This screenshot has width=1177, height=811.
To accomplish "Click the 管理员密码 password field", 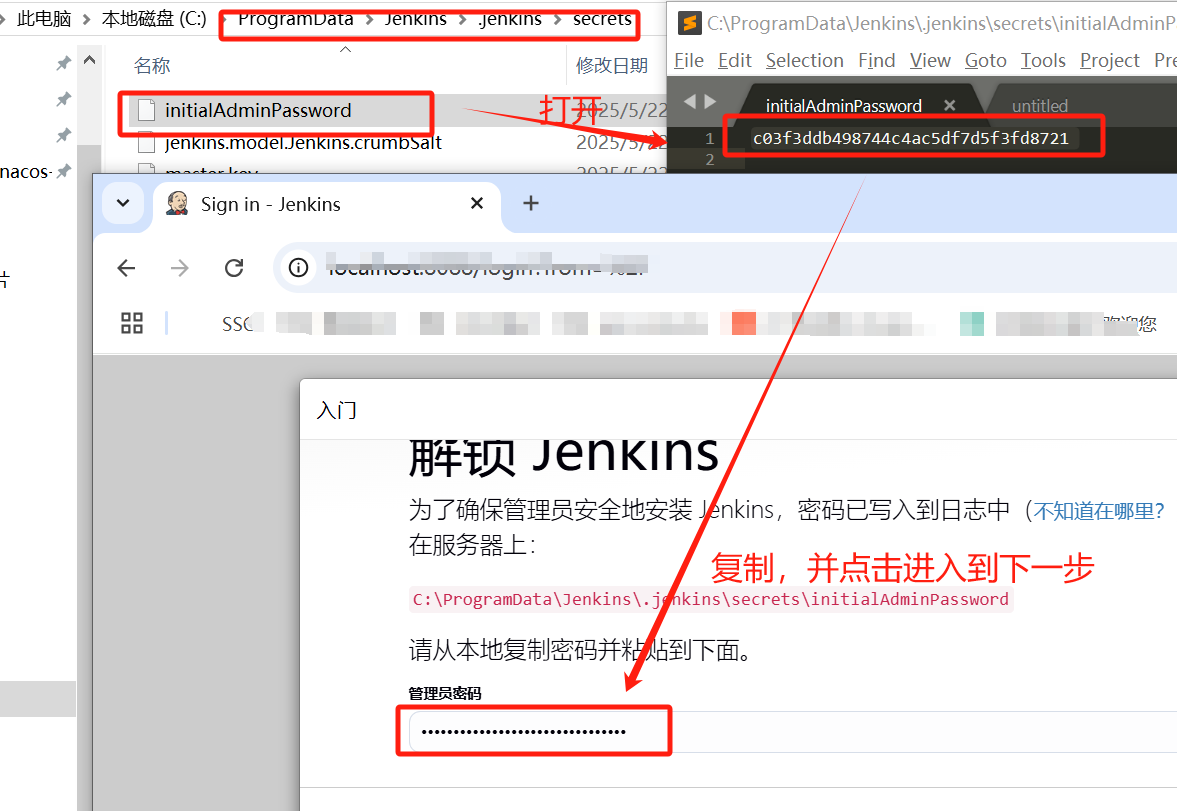I will coord(793,731).
